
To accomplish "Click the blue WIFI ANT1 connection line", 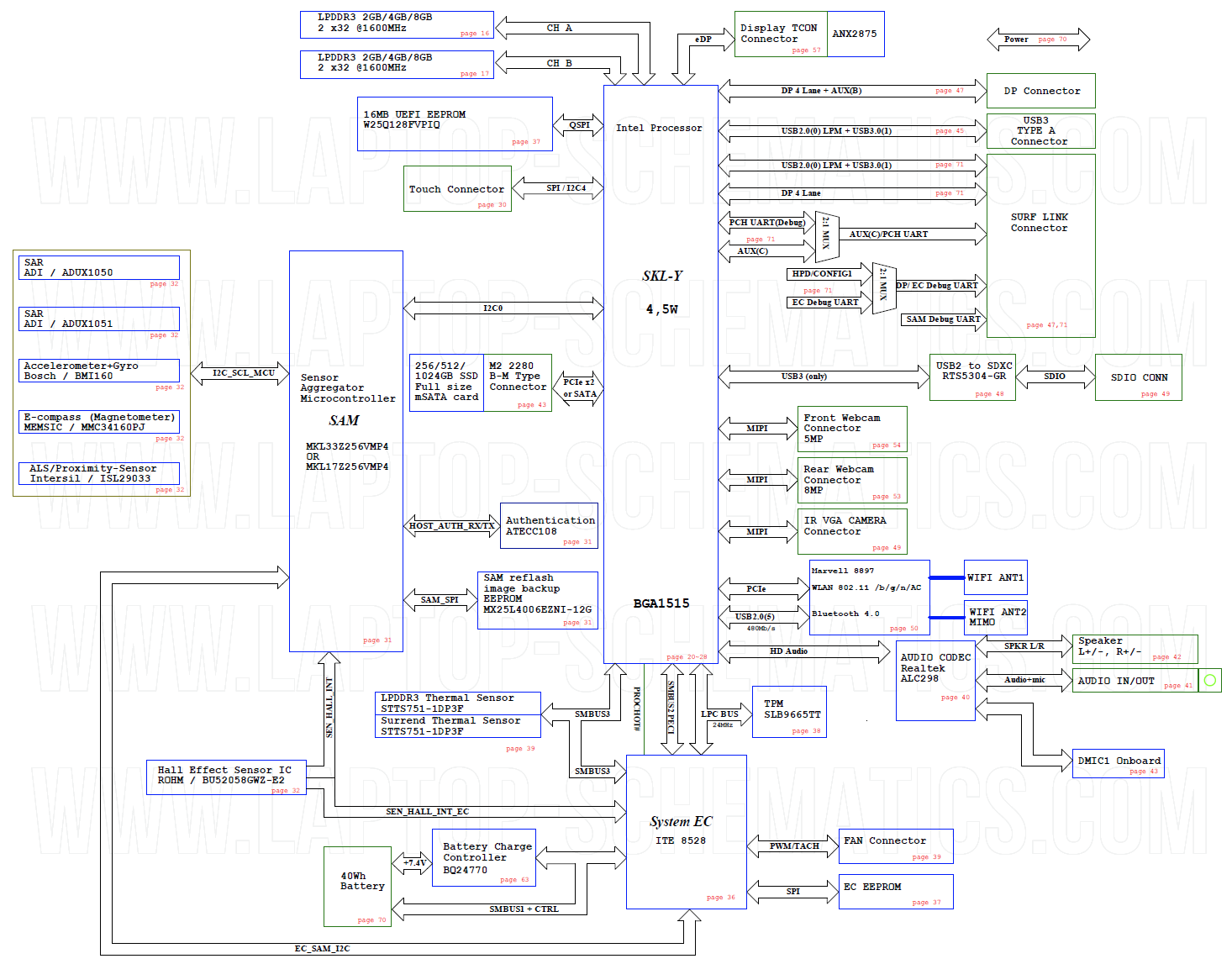I will pos(945,577).
